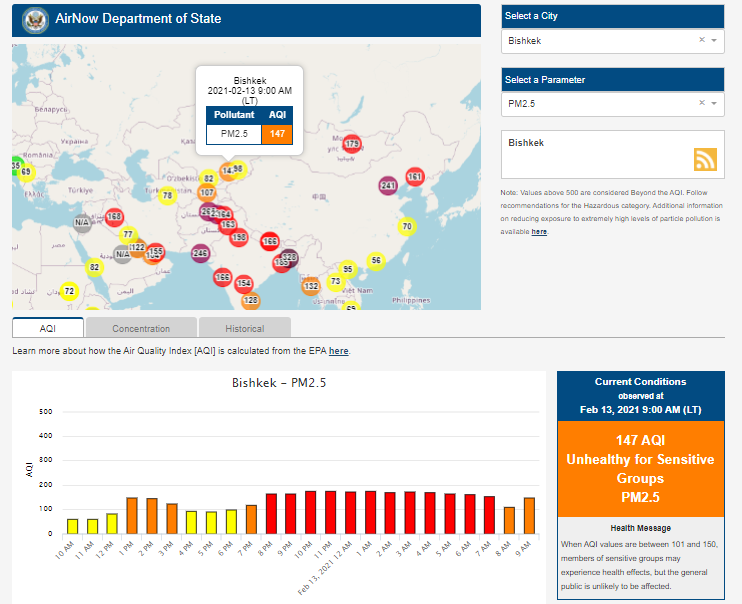
Task: Open the EPA 'here' link about AQI
Action: click(x=339, y=351)
